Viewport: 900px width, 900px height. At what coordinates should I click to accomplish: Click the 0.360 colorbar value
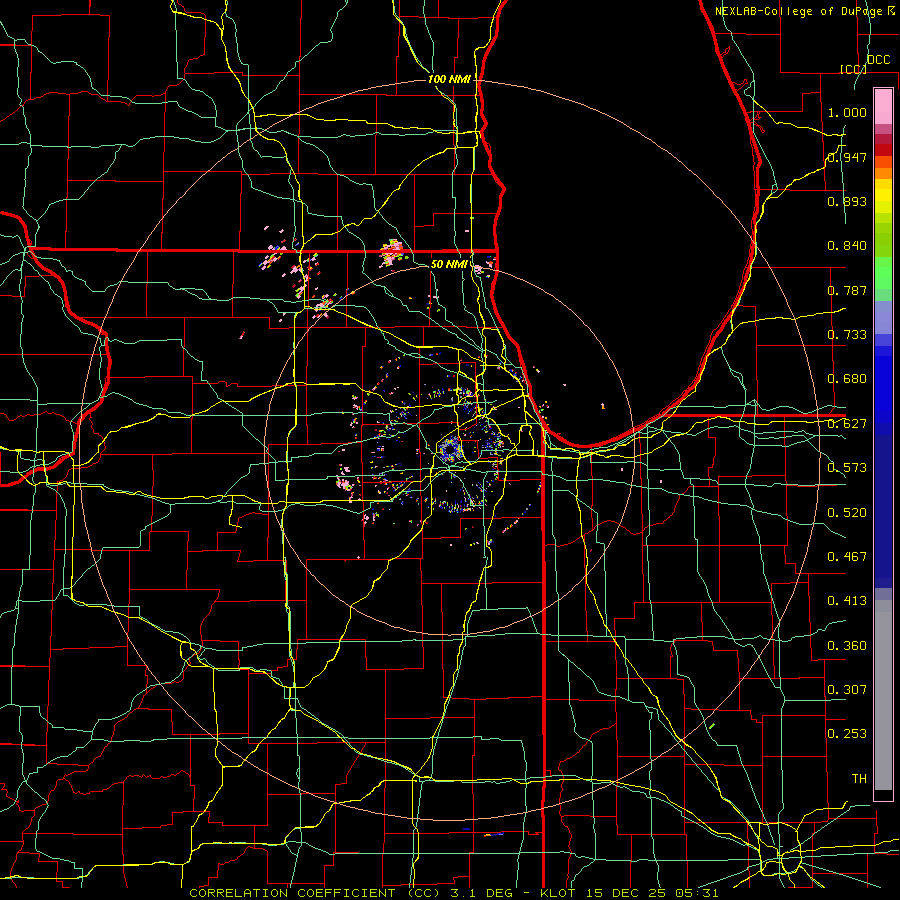click(x=847, y=646)
